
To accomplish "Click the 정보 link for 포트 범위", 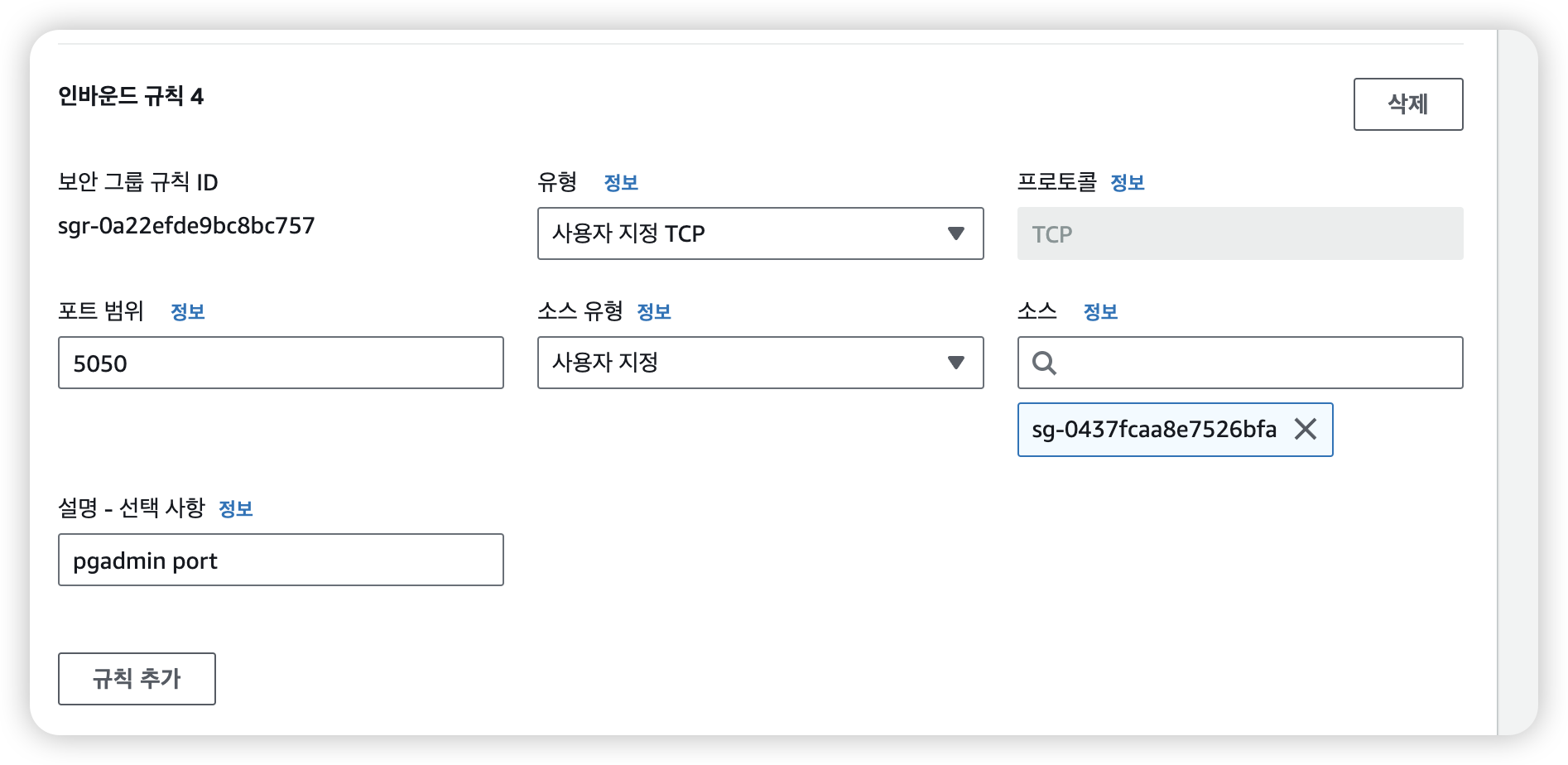I will 187,312.
